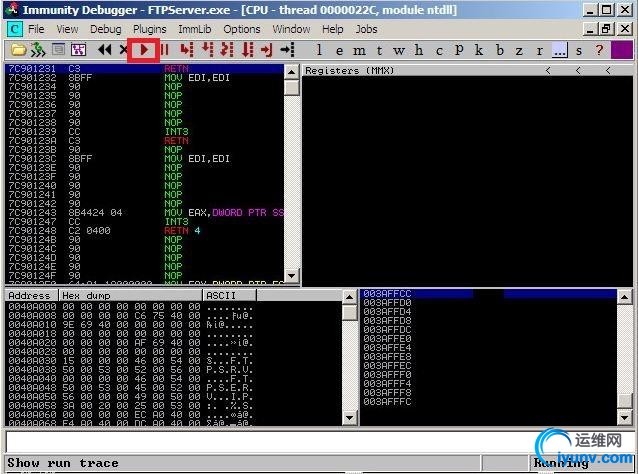Viewport: 638px width, 474px height.
Task: Select line 7C901243 MOV EAX,DWORD PTR
Action: click(x=144, y=212)
